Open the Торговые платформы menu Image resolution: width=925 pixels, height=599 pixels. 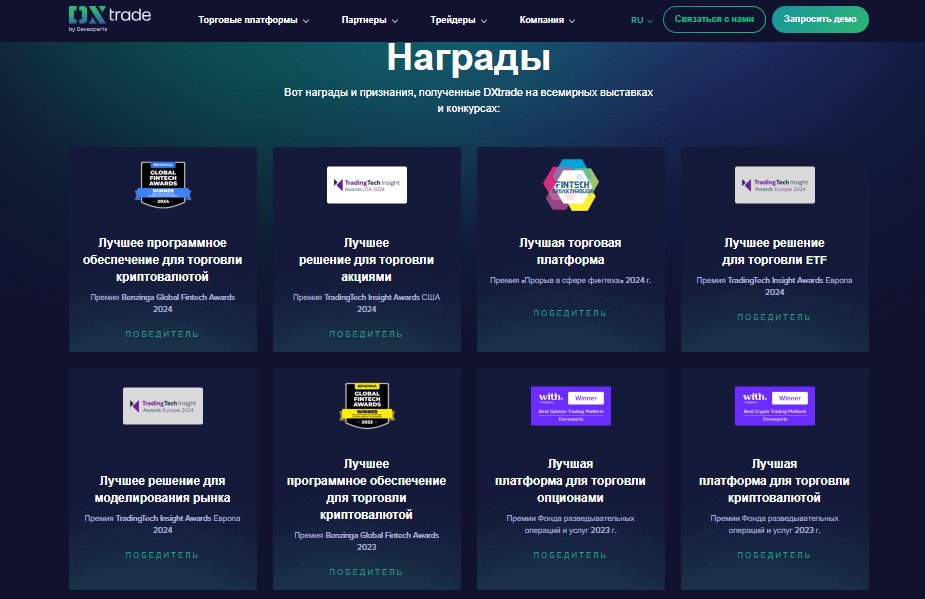[x=254, y=20]
